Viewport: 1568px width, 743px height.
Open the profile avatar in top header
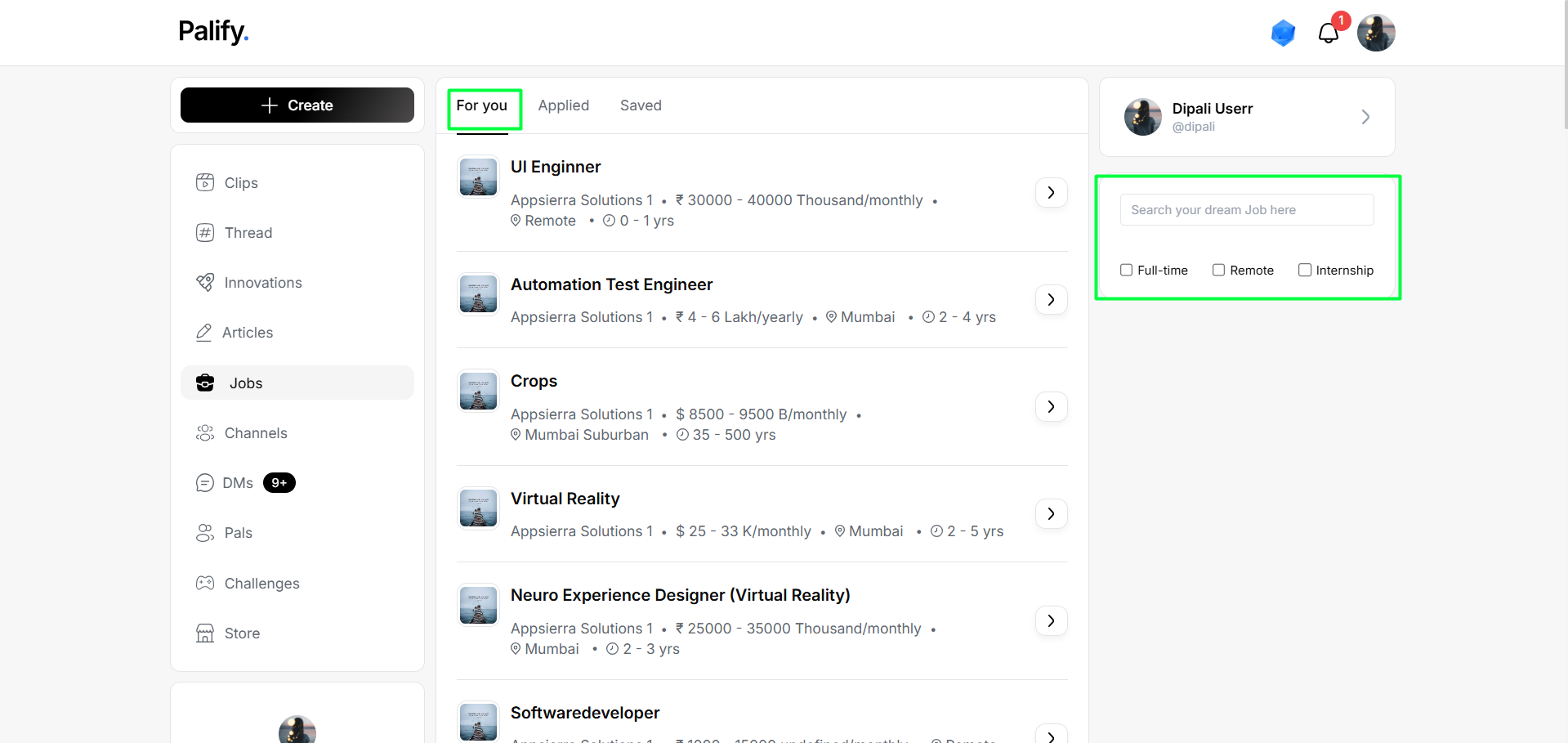pyautogui.click(x=1376, y=33)
